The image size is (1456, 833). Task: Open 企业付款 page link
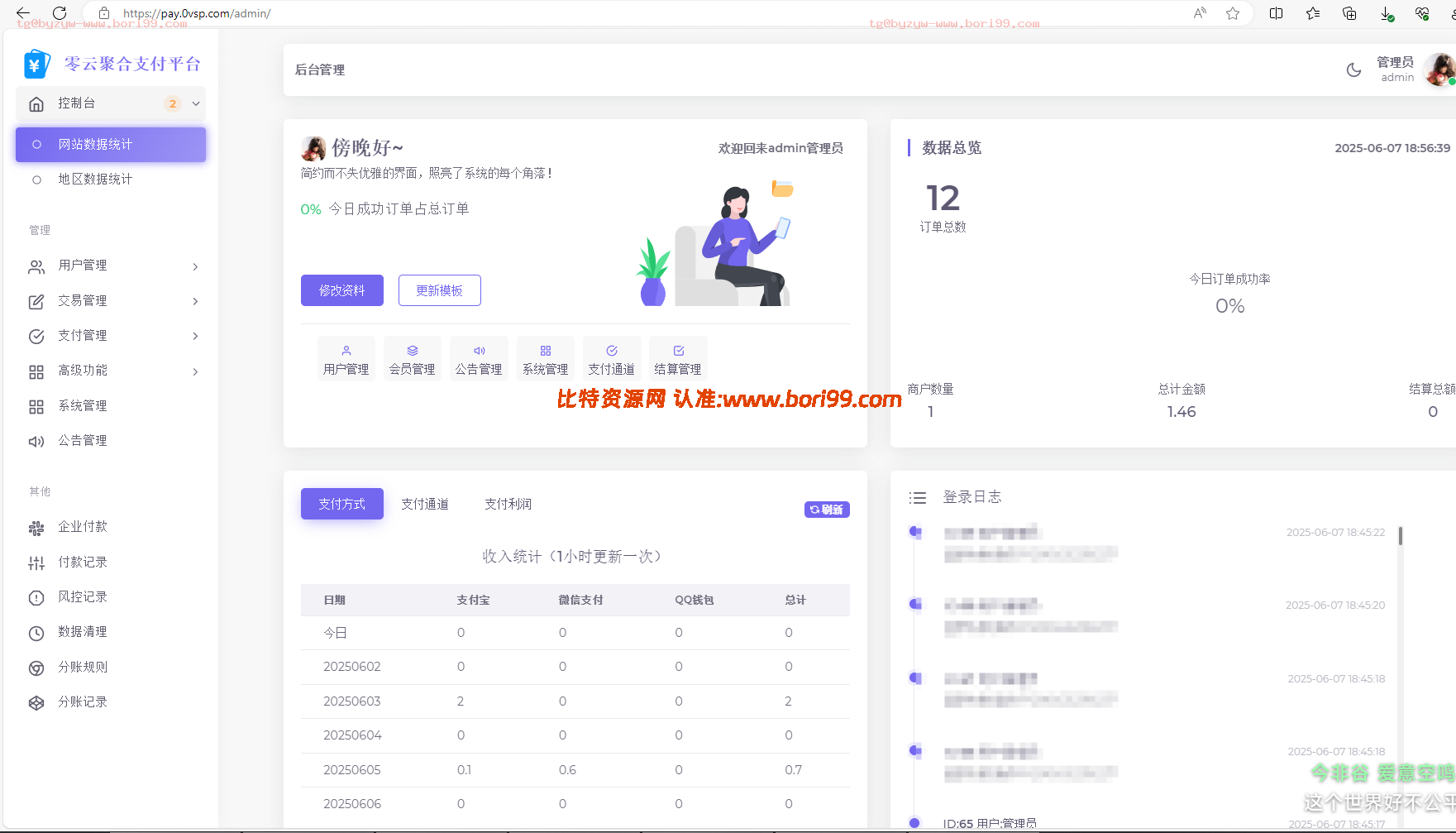pyautogui.click(x=83, y=527)
